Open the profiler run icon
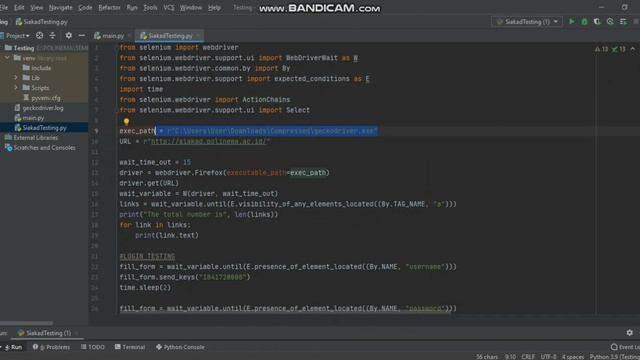The height and width of the screenshot is (360, 640). tap(610, 22)
